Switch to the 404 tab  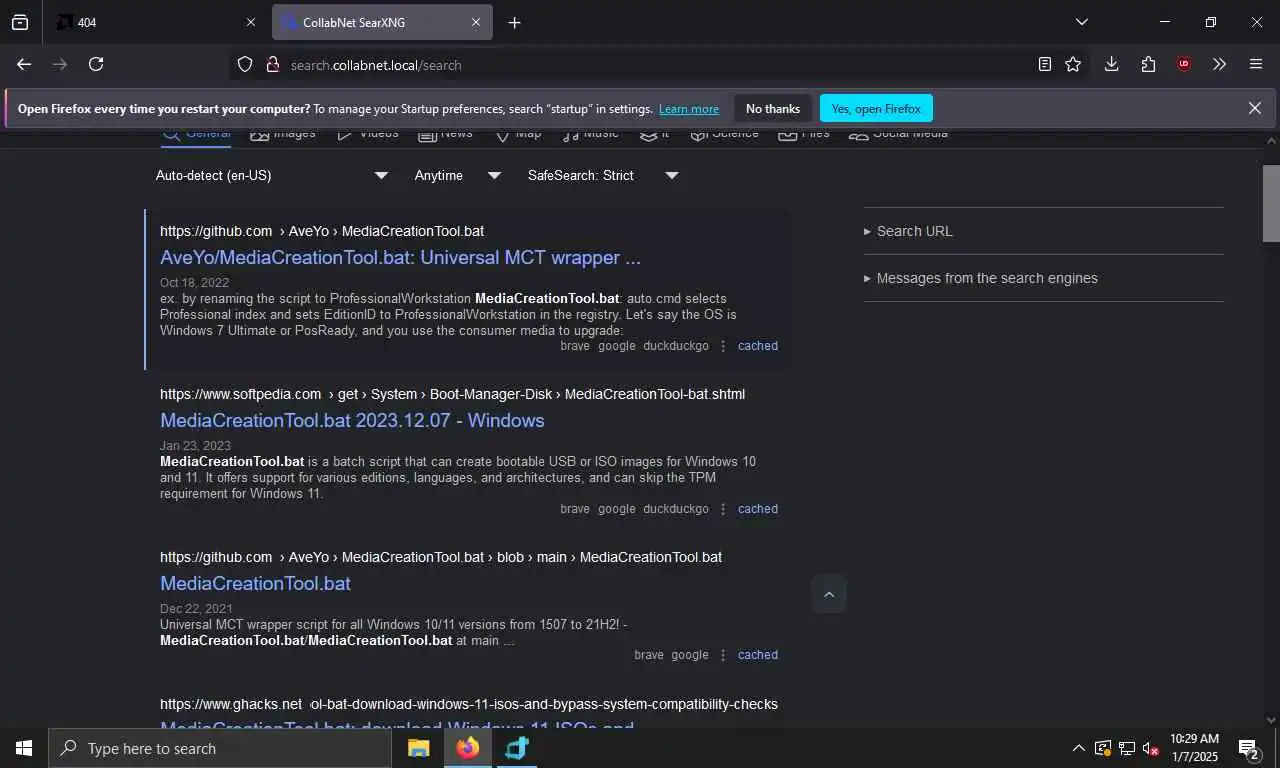[x=156, y=22]
